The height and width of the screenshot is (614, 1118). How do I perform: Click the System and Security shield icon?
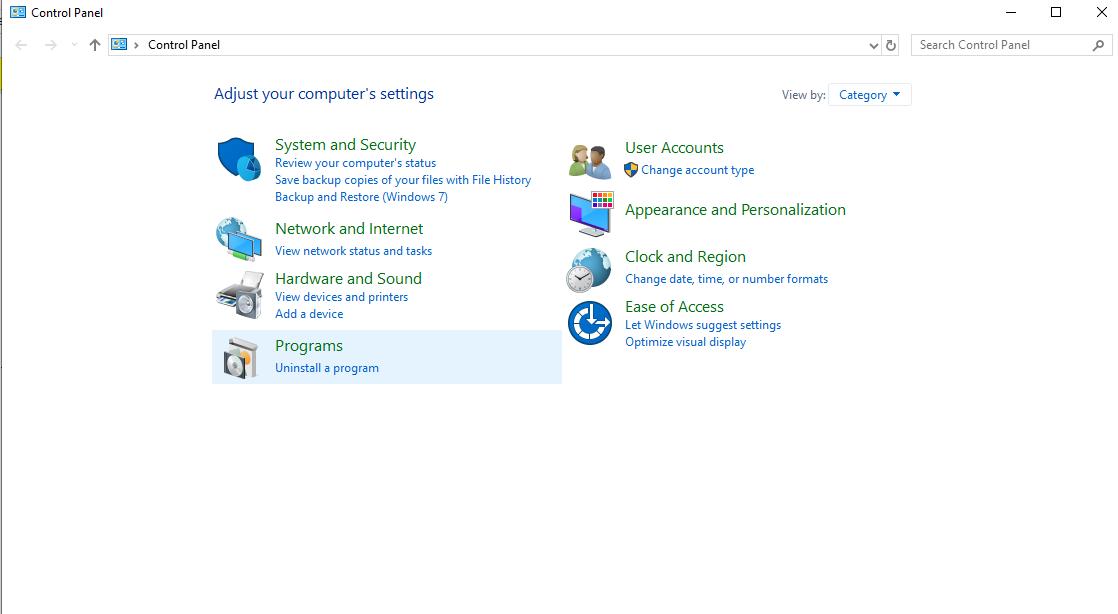(x=238, y=158)
